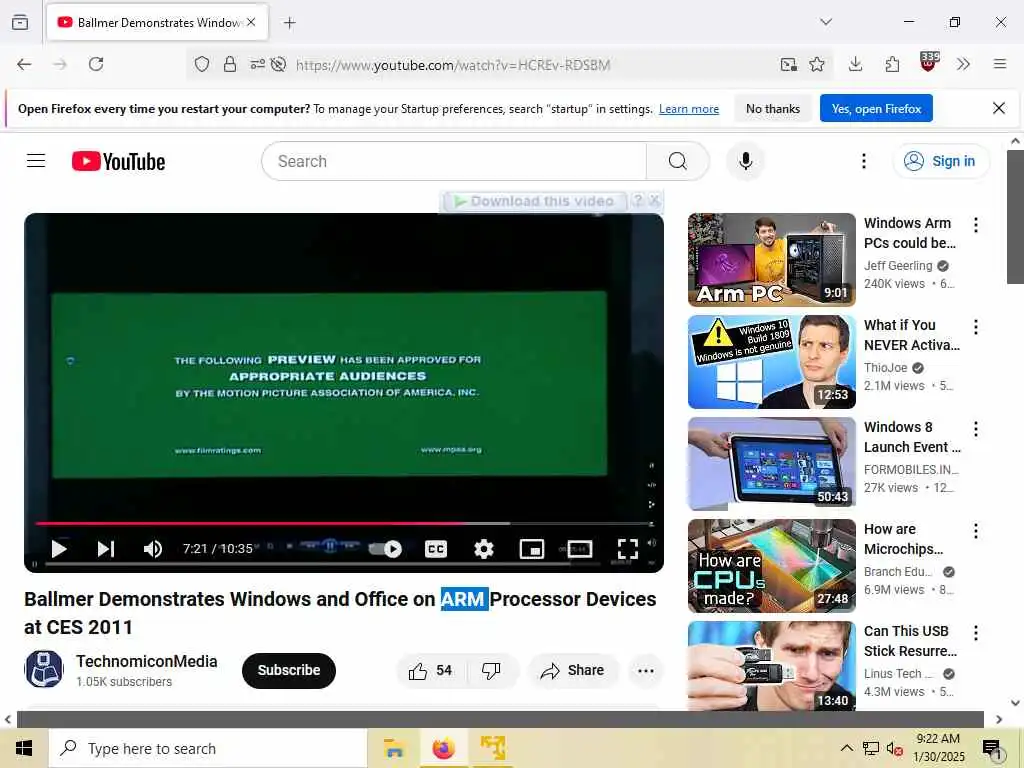Decline with No thanks button

(x=773, y=108)
